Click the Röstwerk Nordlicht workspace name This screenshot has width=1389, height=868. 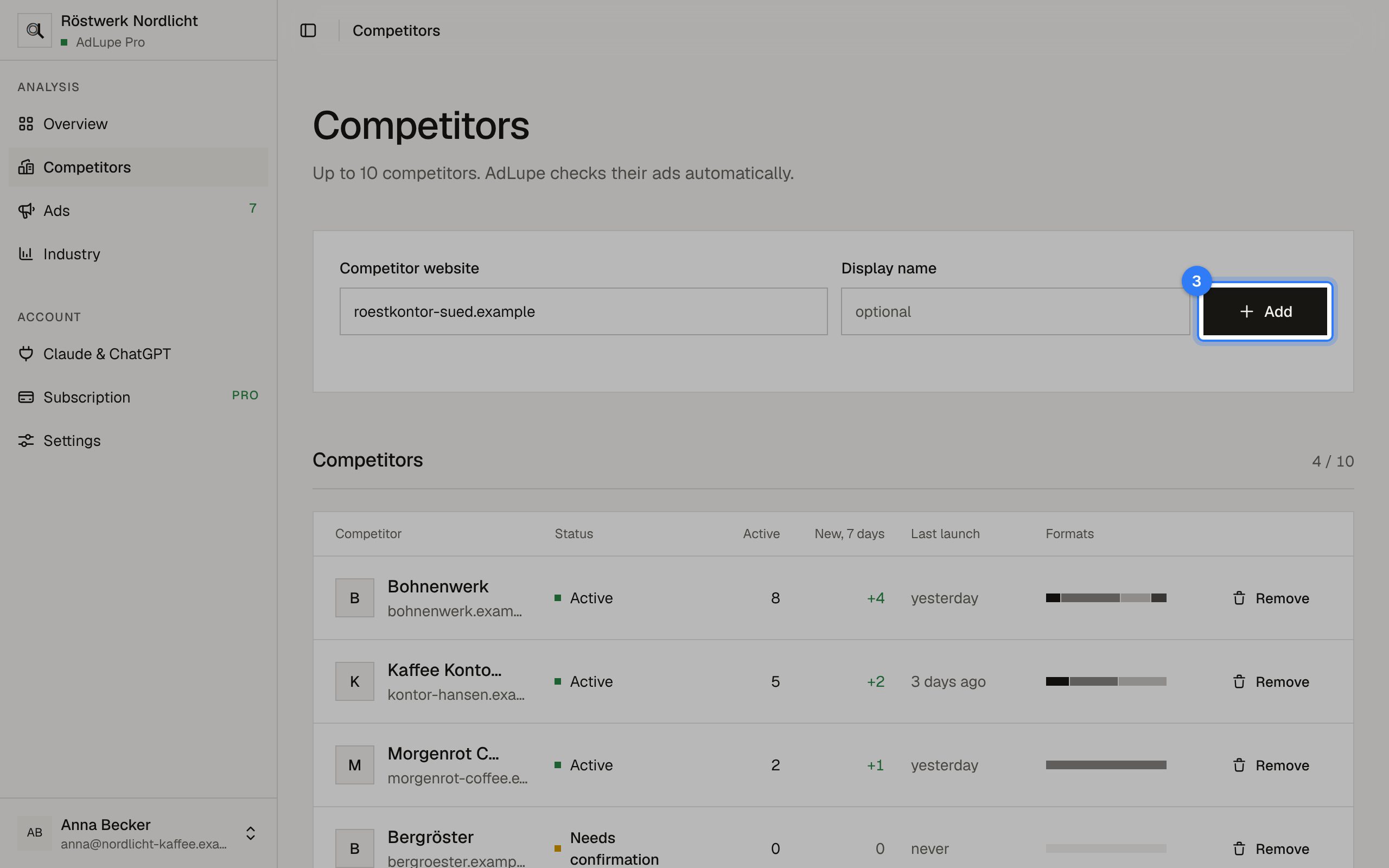pyautogui.click(x=129, y=21)
